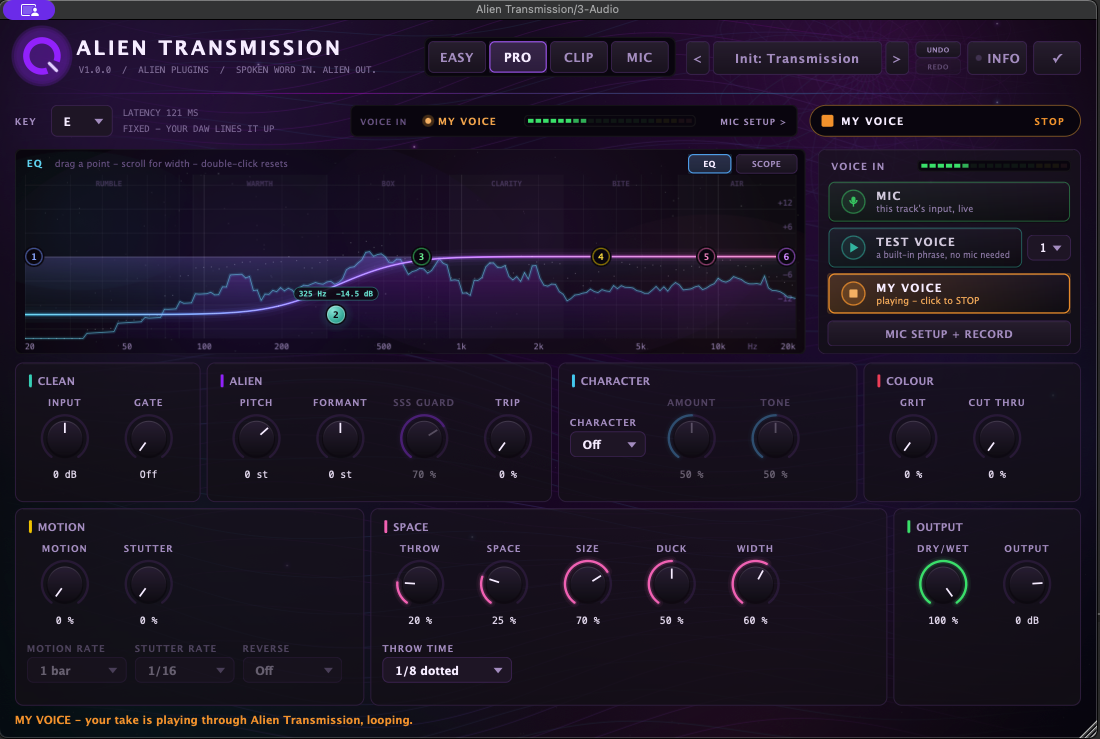
Task: Click the SPACE knob
Action: pos(504,584)
